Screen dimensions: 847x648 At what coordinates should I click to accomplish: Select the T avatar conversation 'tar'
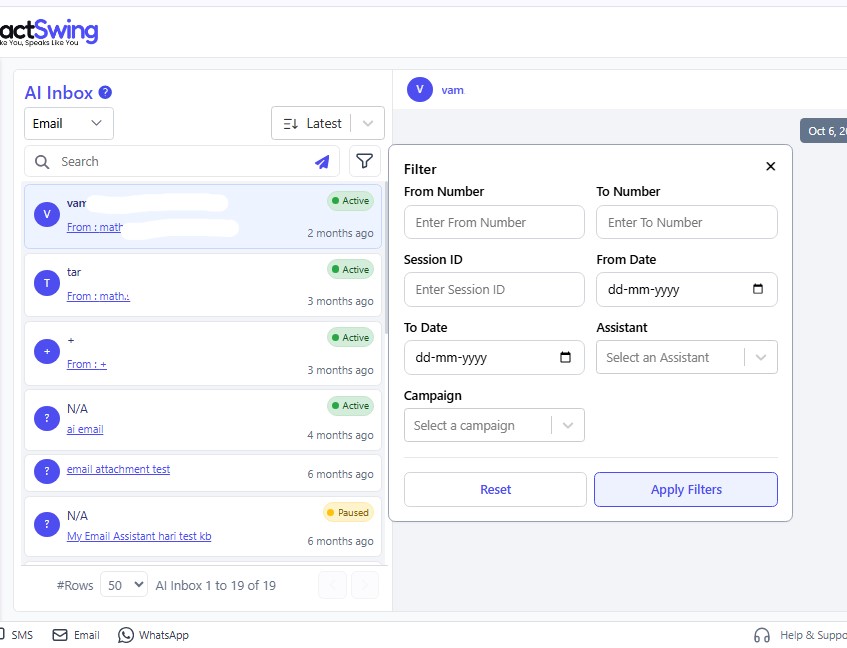47,284
